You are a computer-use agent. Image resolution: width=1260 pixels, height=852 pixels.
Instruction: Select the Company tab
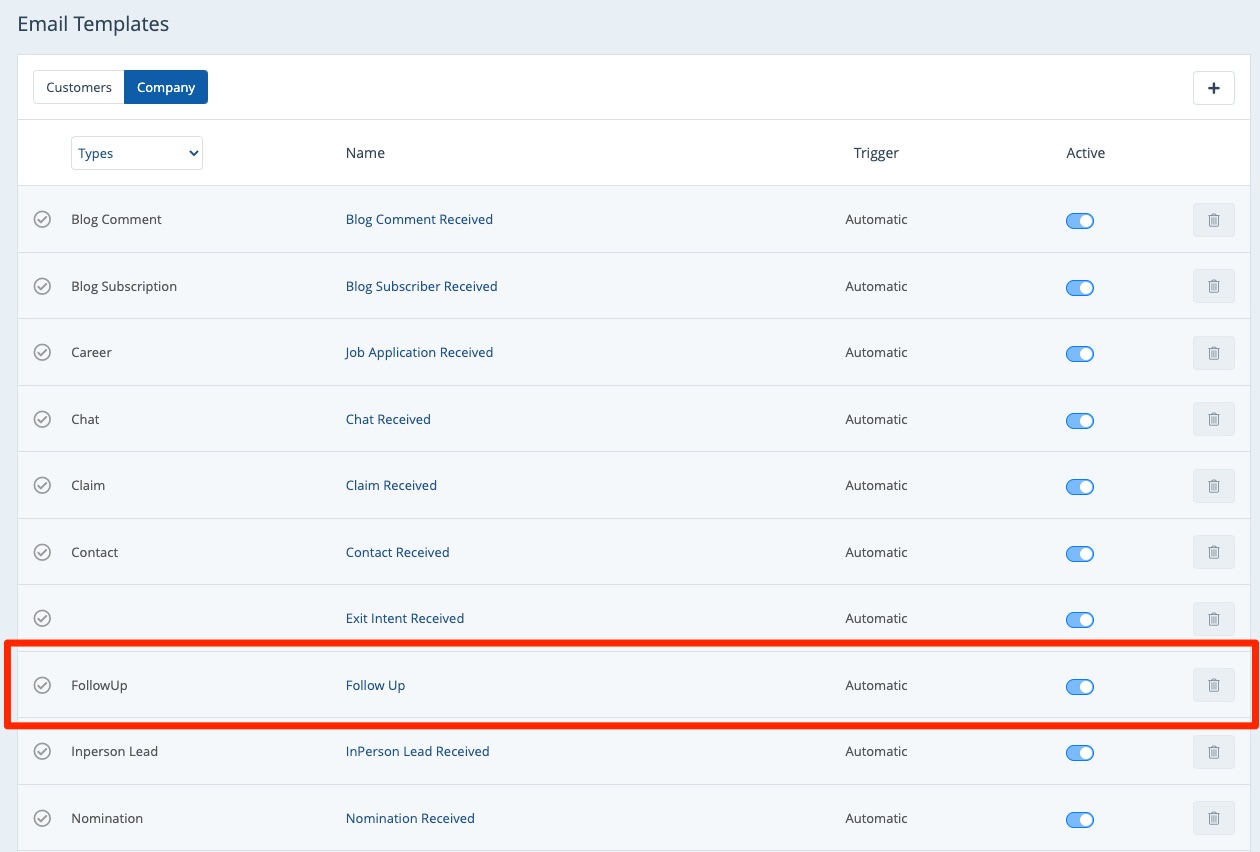(x=166, y=88)
